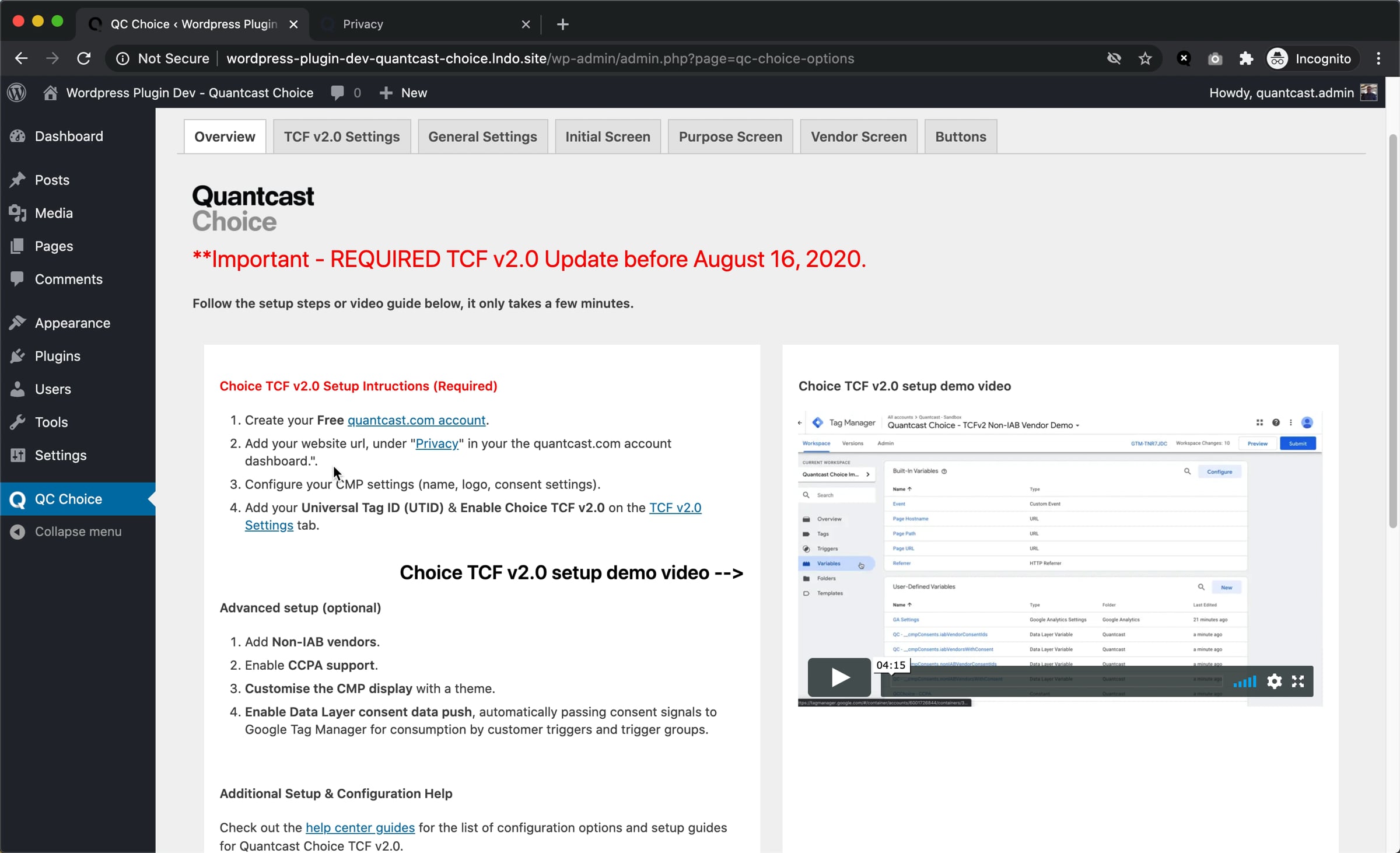
Task: Open the extensions puzzle piece menu
Action: click(1246, 58)
